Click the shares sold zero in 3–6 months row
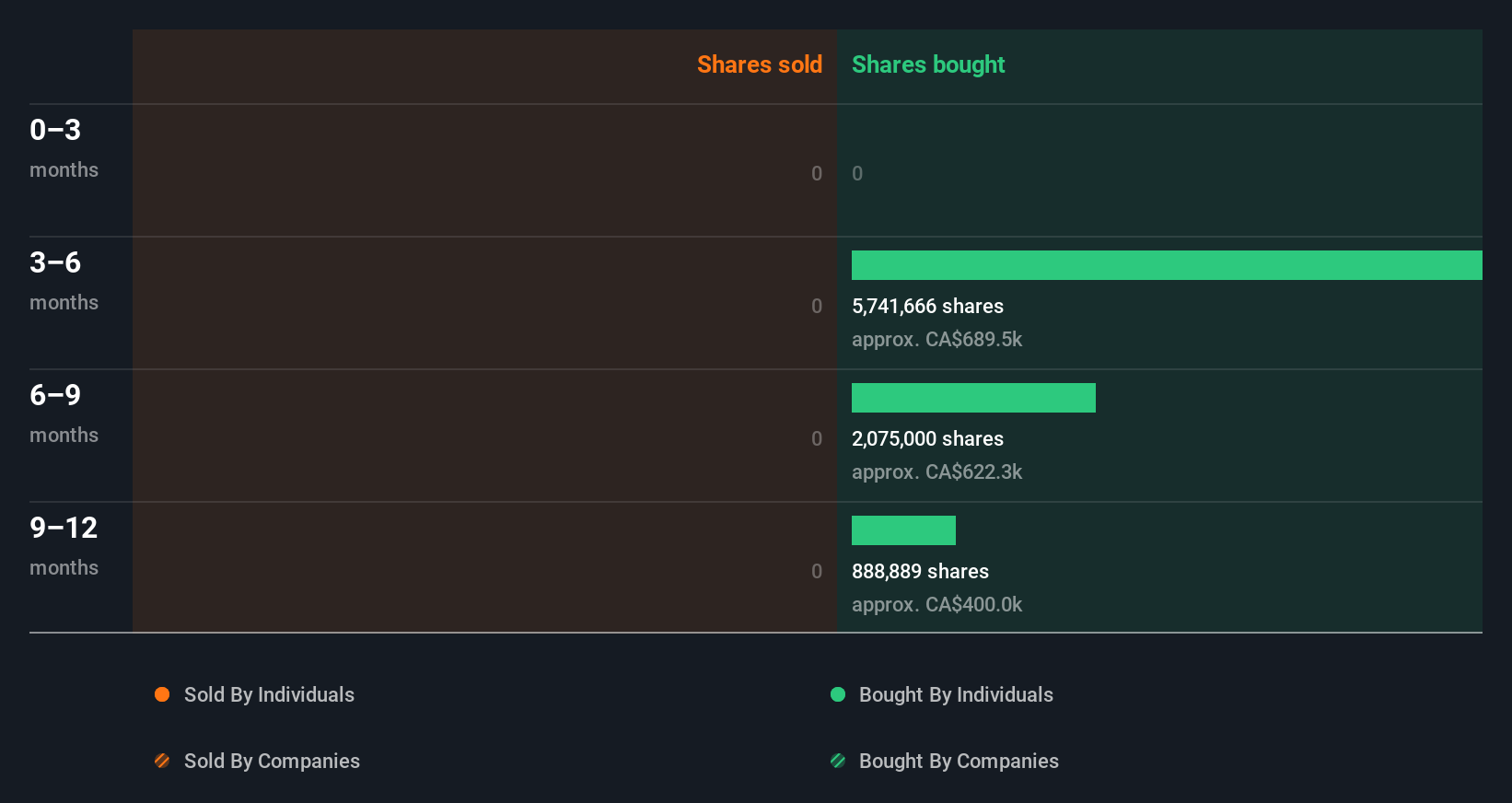The height and width of the screenshot is (803, 1512). click(x=817, y=306)
